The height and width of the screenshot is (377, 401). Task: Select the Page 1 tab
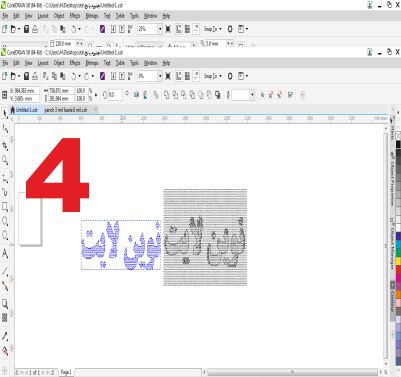pos(66,372)
